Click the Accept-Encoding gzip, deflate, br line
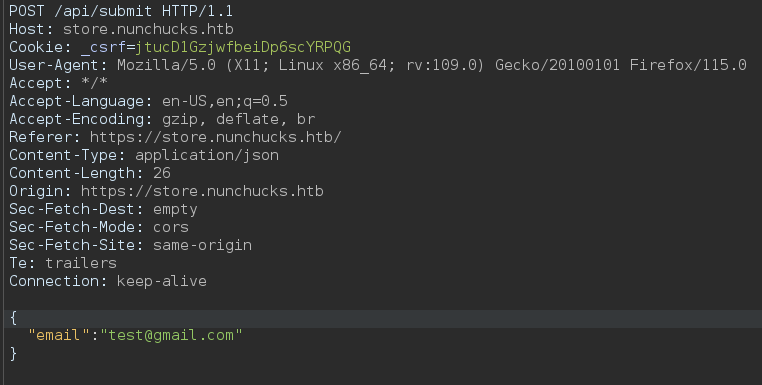Image resolution: width=762 pixels, height=385 pixels. point(162,119)
